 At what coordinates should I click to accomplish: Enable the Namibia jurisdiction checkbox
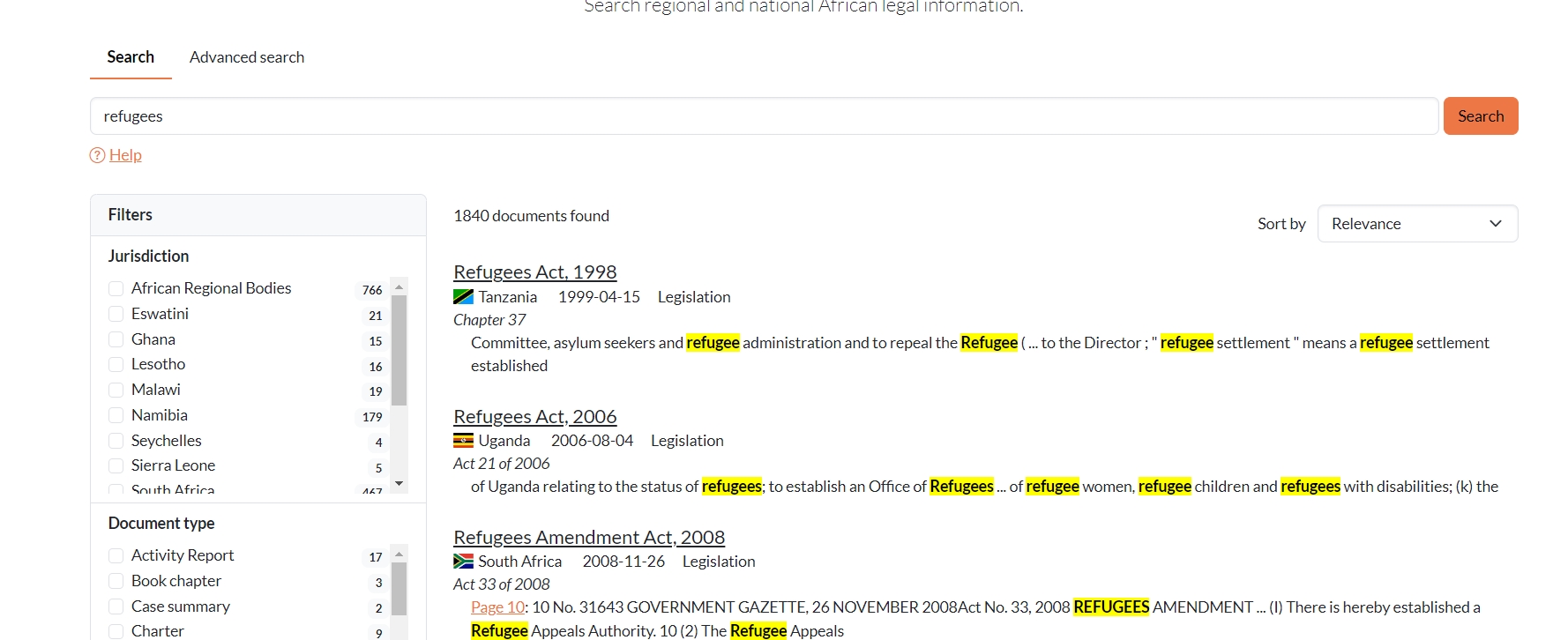pyautogui.click(x=116, y=415)
